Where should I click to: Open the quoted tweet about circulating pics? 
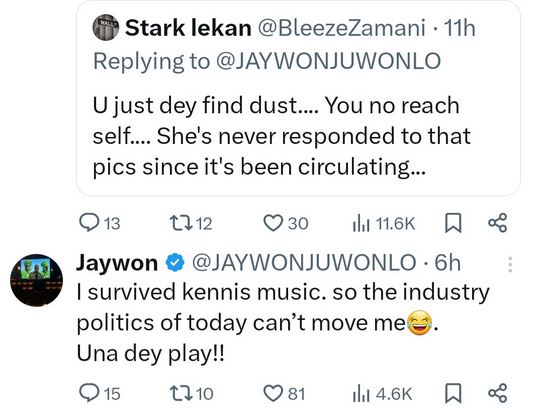(298, 98)
